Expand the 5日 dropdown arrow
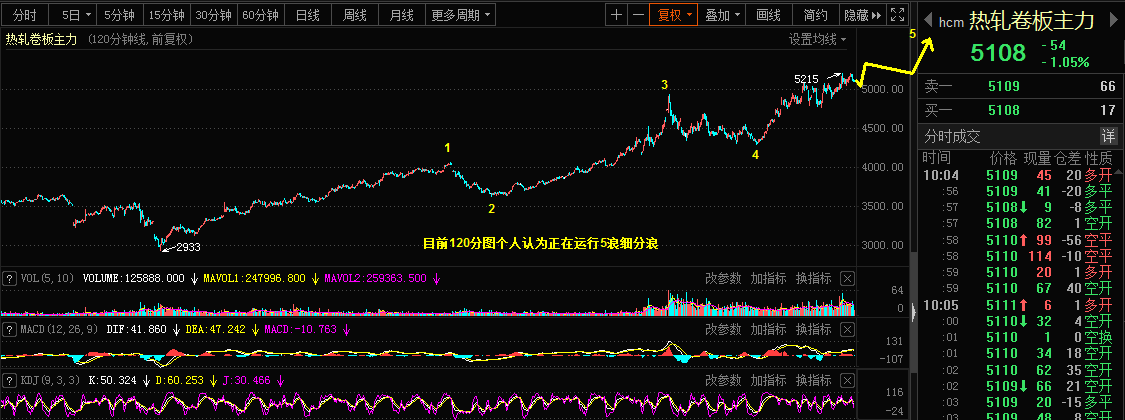 pos(88,15)
